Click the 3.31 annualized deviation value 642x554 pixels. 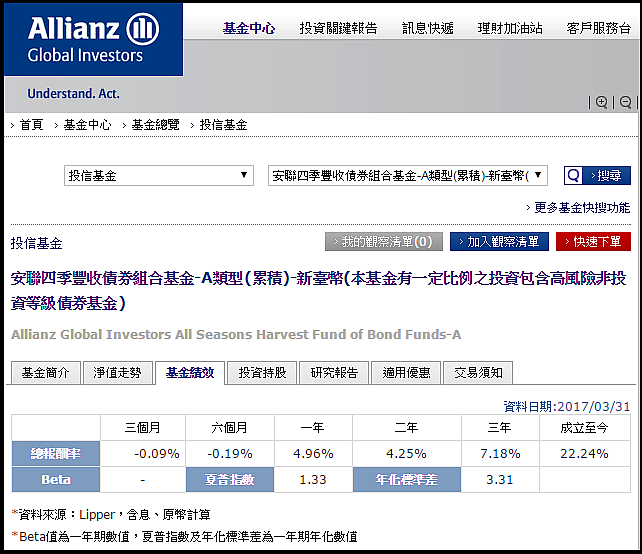(x=500, y=479)
